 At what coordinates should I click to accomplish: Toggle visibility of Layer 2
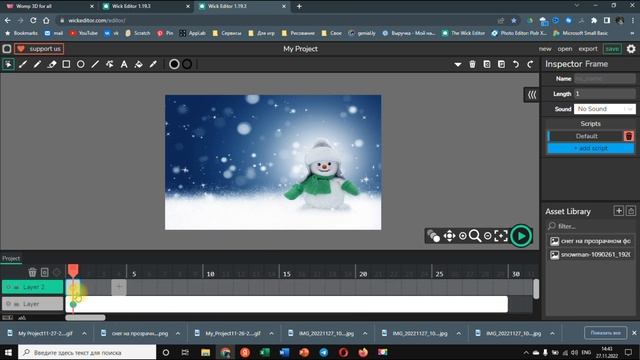click(x=9, y=287)
